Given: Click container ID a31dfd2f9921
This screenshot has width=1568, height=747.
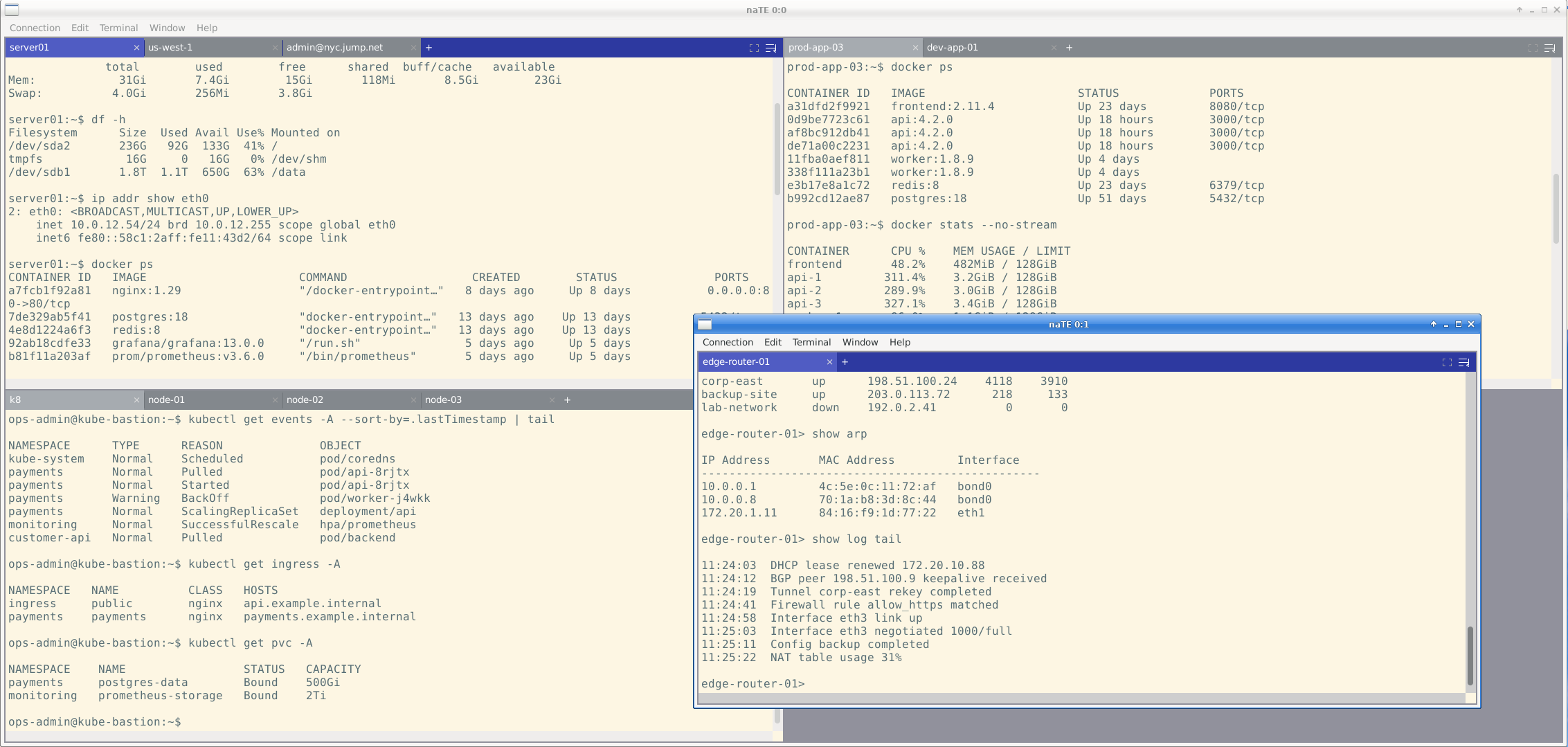Looking at the screenshot, I should click(x=828, y=107).
